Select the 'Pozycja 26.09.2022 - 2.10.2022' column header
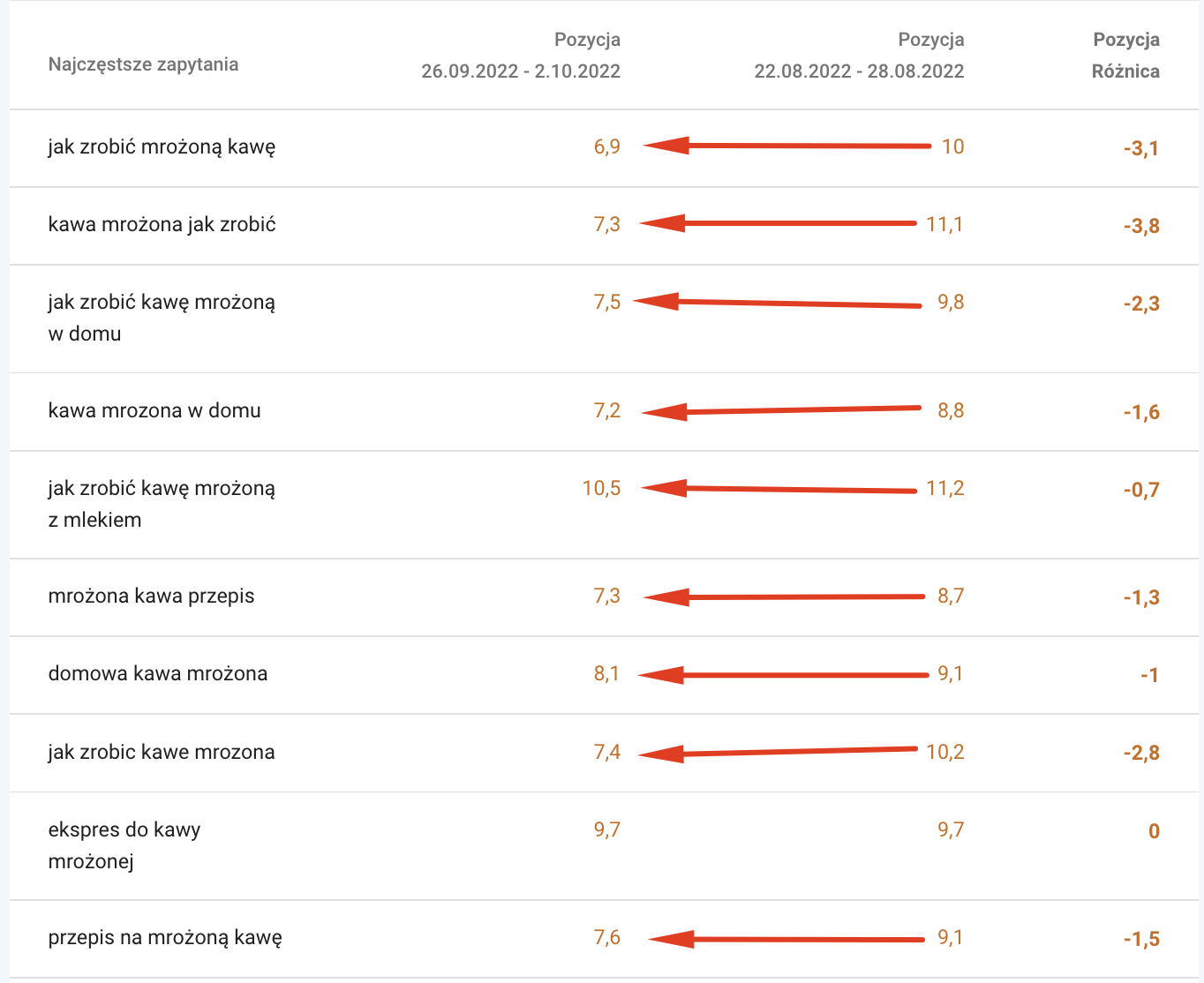This screenshot has width=1204, height=983. [x=521, y=55]
